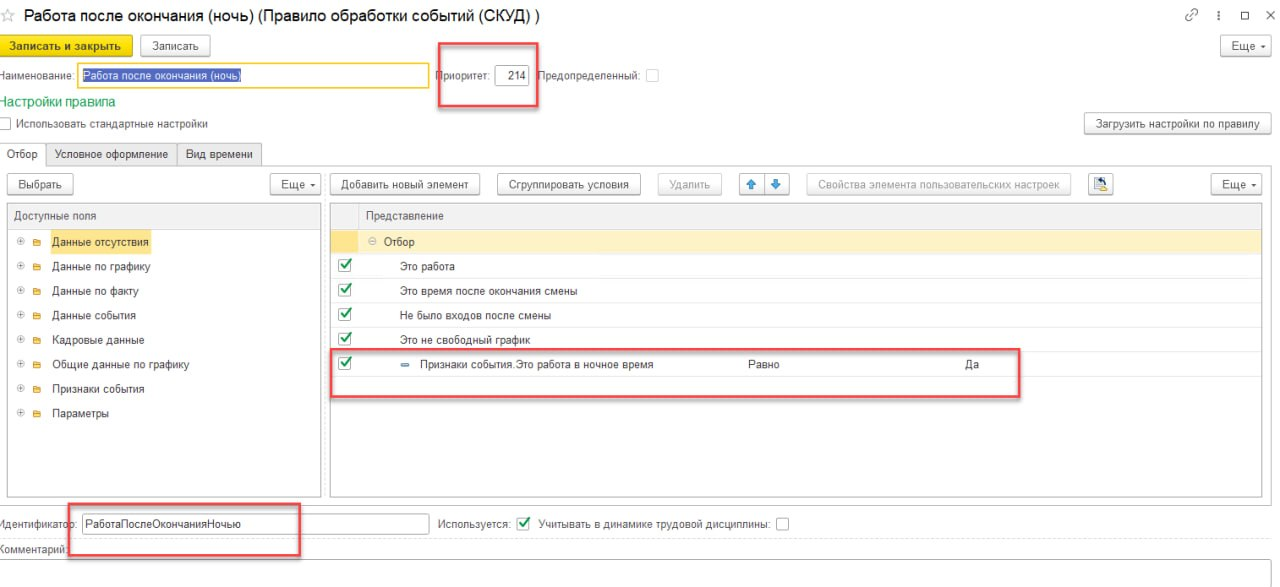This screenshot has width=1280, height=587.
Task: Click Доступные поля header
Action: pos(55,216)
